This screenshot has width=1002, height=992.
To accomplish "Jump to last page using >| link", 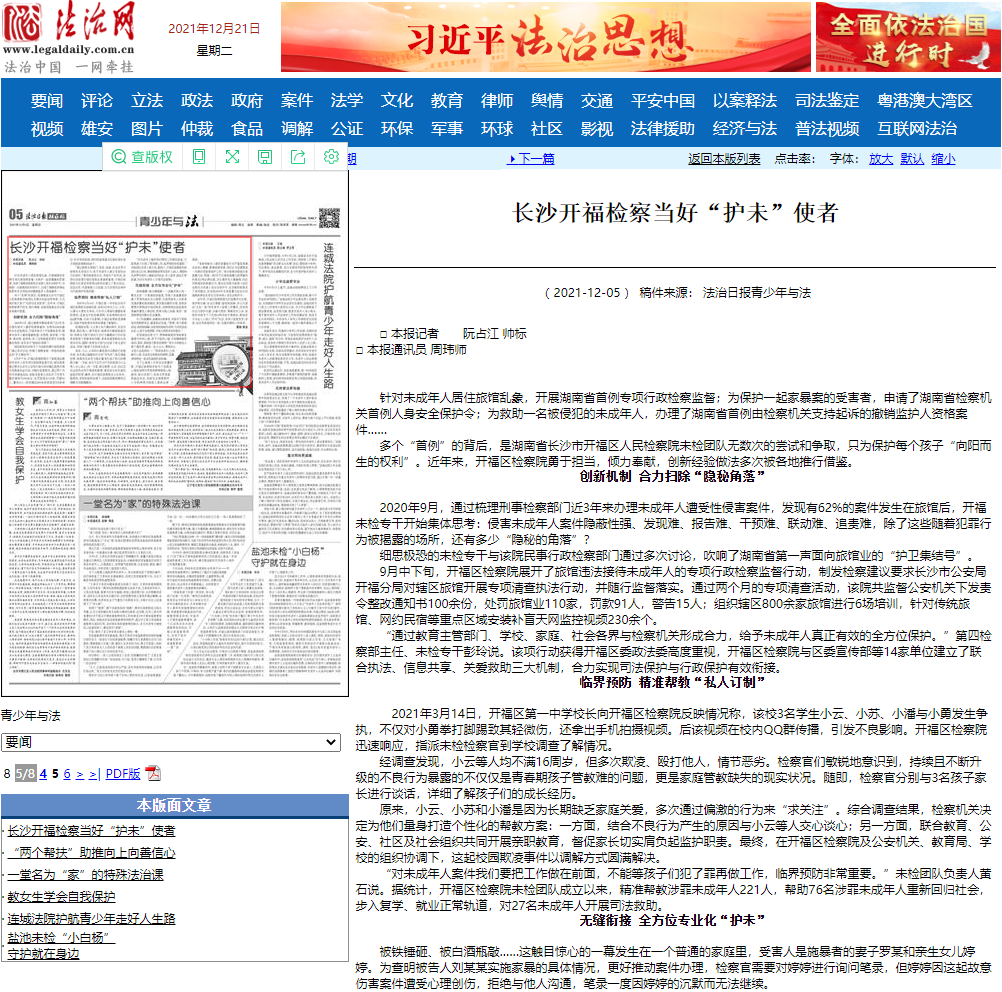I will pyautogui.click(x=94, y=773).
